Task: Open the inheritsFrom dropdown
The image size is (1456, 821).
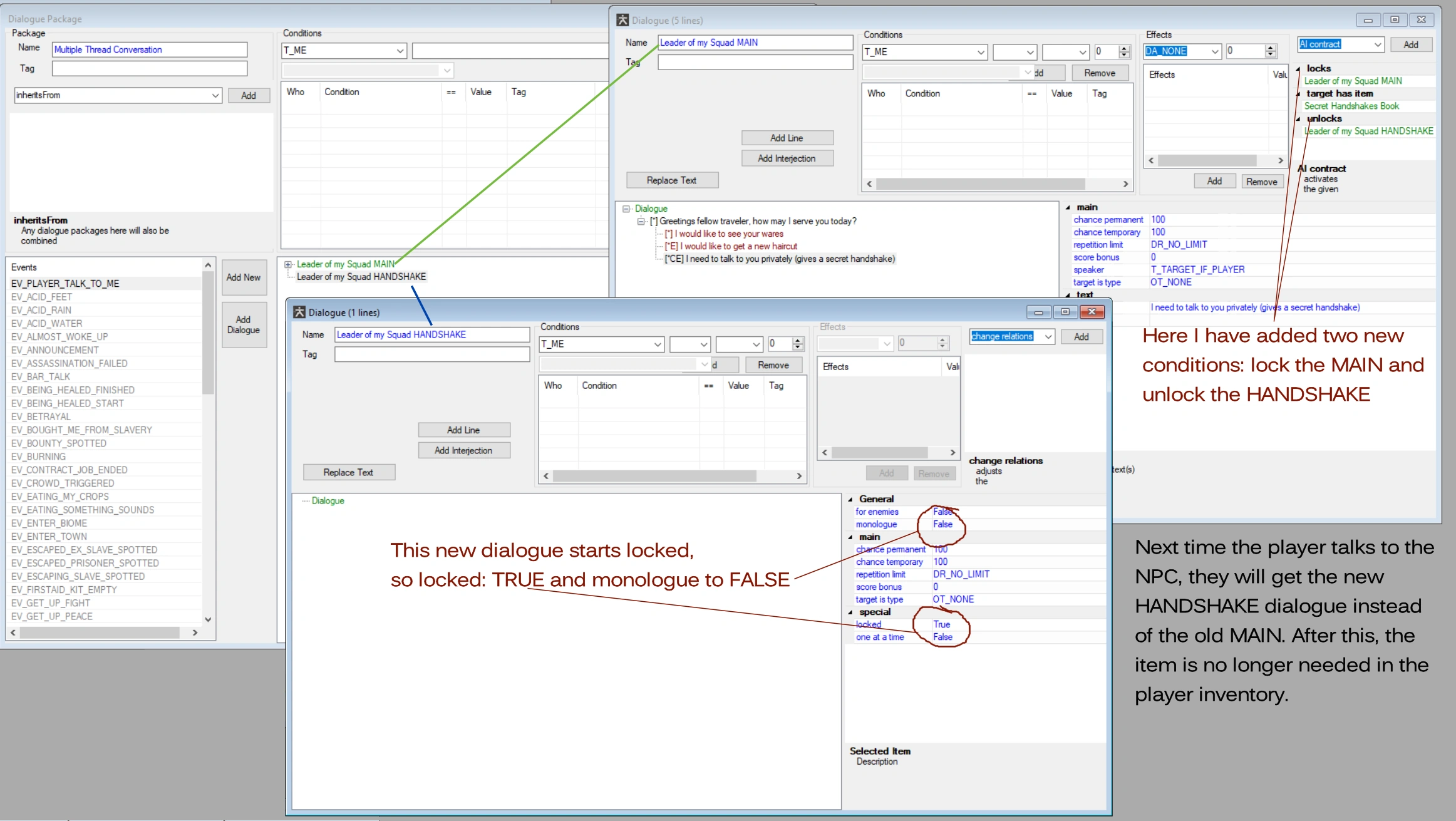Action: click(x=215, y=95)
